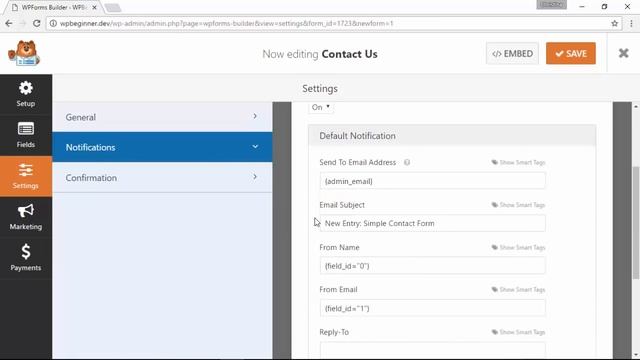Open the notifications On dropdown
The height and width of the screenshot is (360, 640).
[320, 107]
